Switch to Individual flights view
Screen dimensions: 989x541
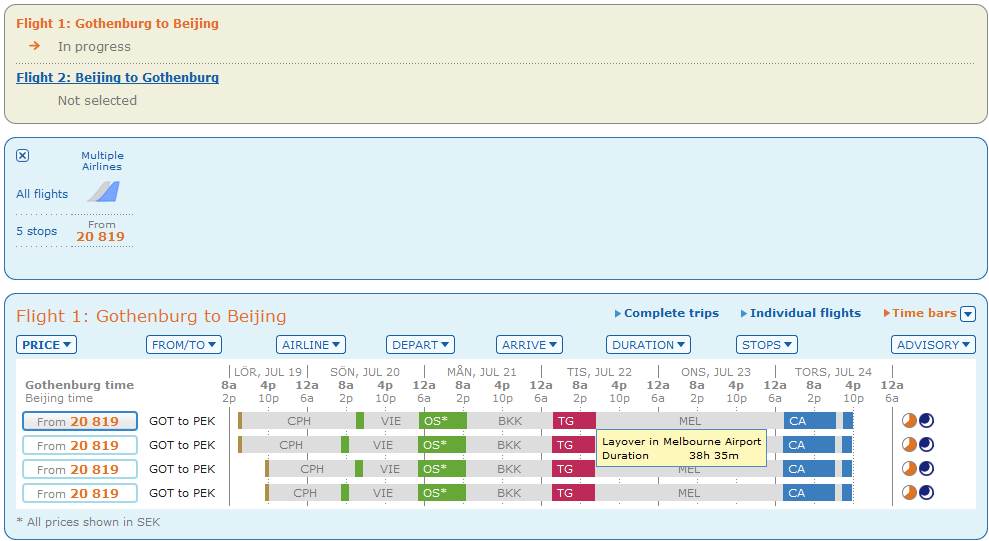tap(805, 313)
